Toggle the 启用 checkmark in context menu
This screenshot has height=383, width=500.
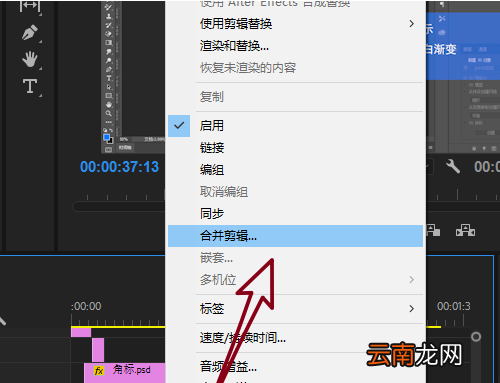179,126
